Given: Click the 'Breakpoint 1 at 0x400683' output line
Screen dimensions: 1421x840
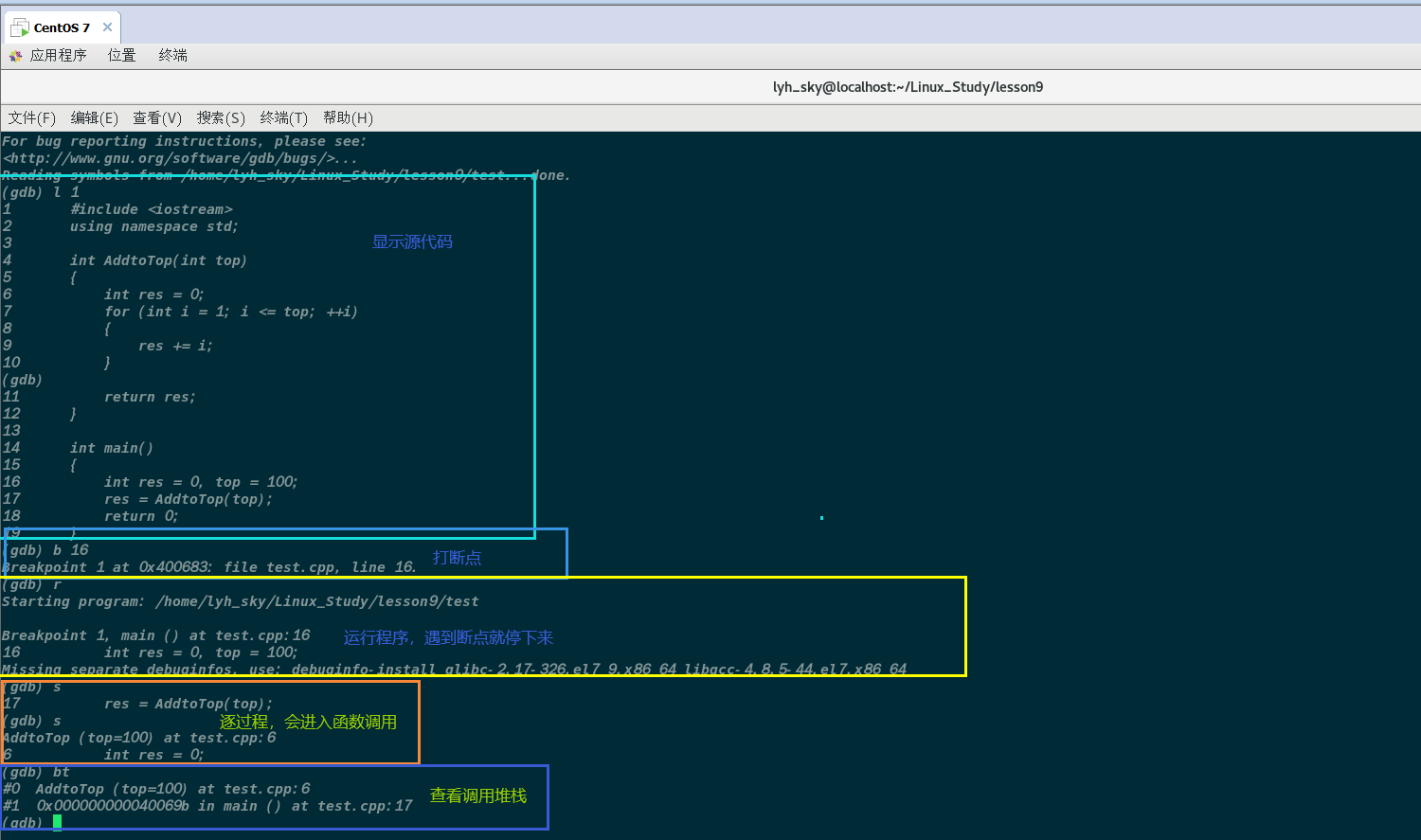Looking at the screenshot, I should pyautogui.click(x=209, y=567).
